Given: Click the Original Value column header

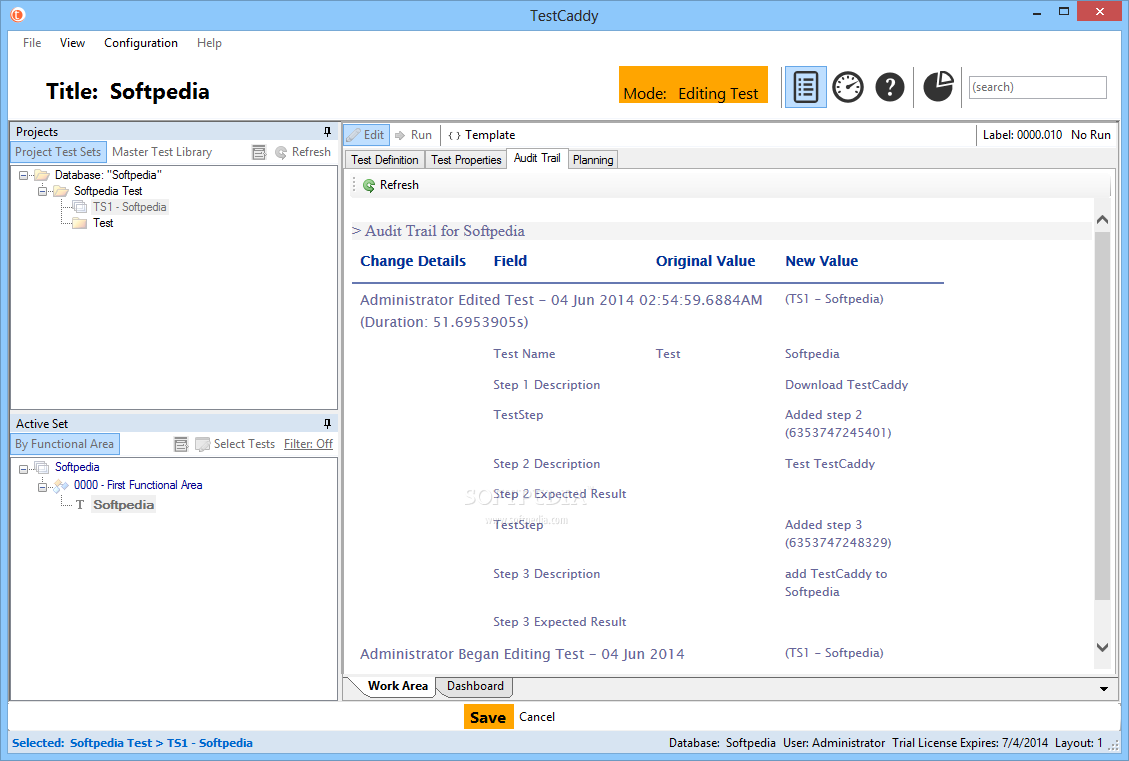Looking at the screenshot, I should [x=705, y=261].
